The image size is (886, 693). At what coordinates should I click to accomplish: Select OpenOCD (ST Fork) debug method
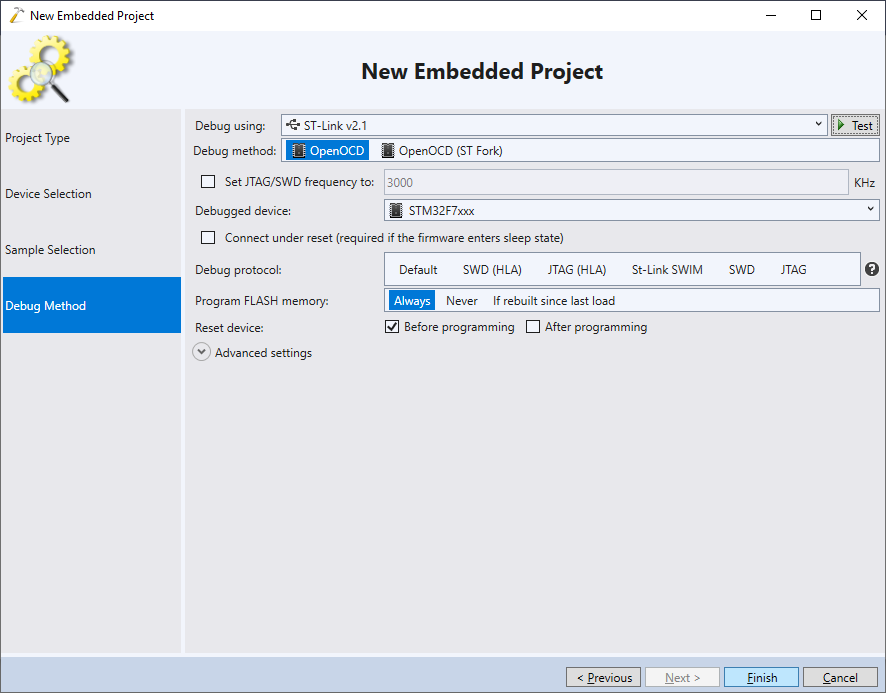pos(442,150)
